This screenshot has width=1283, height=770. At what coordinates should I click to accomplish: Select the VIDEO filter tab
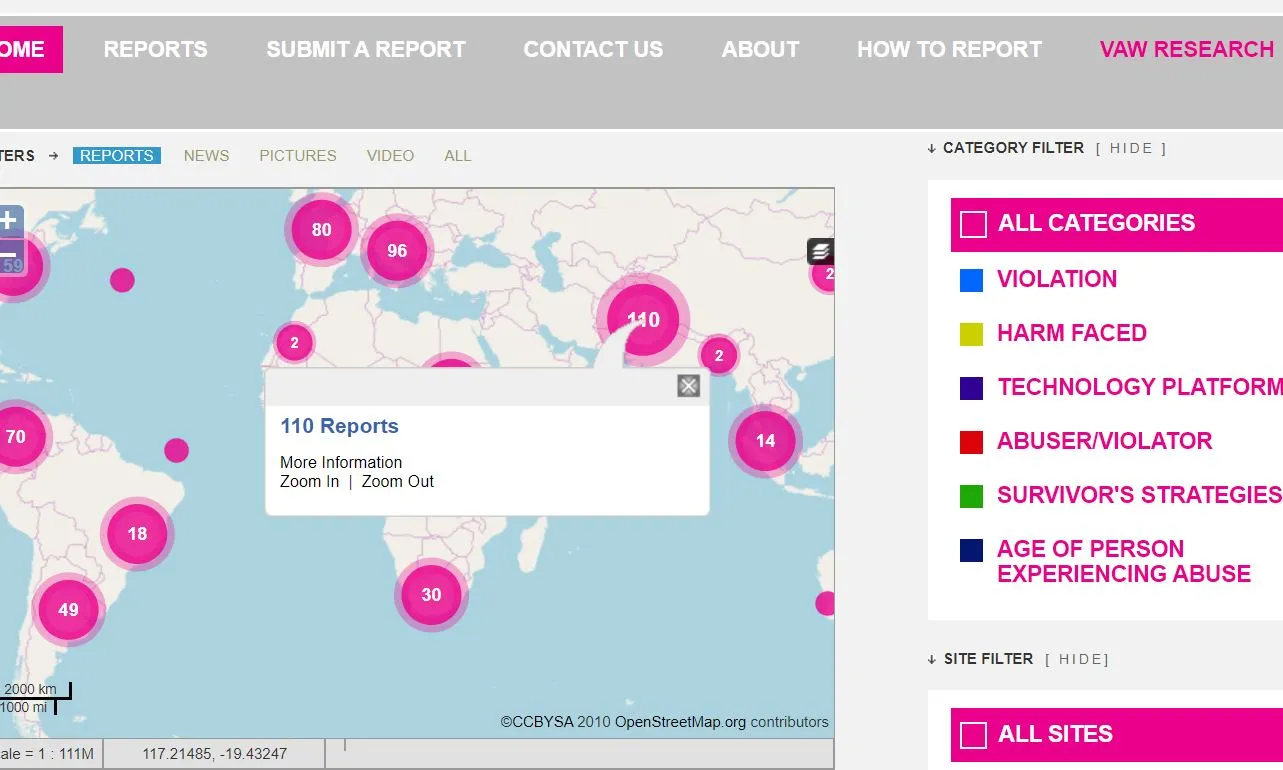pos(390,155)
